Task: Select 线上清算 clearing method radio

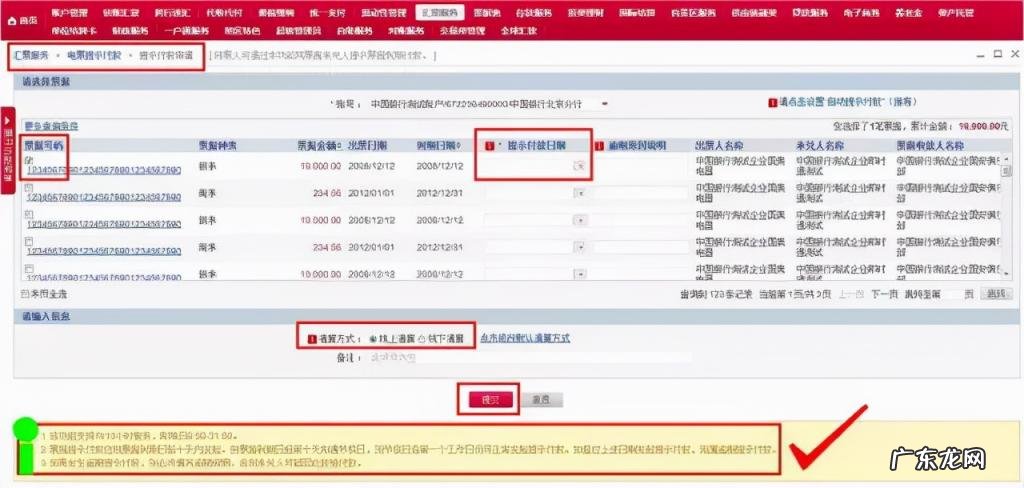Action: (374, 339)
